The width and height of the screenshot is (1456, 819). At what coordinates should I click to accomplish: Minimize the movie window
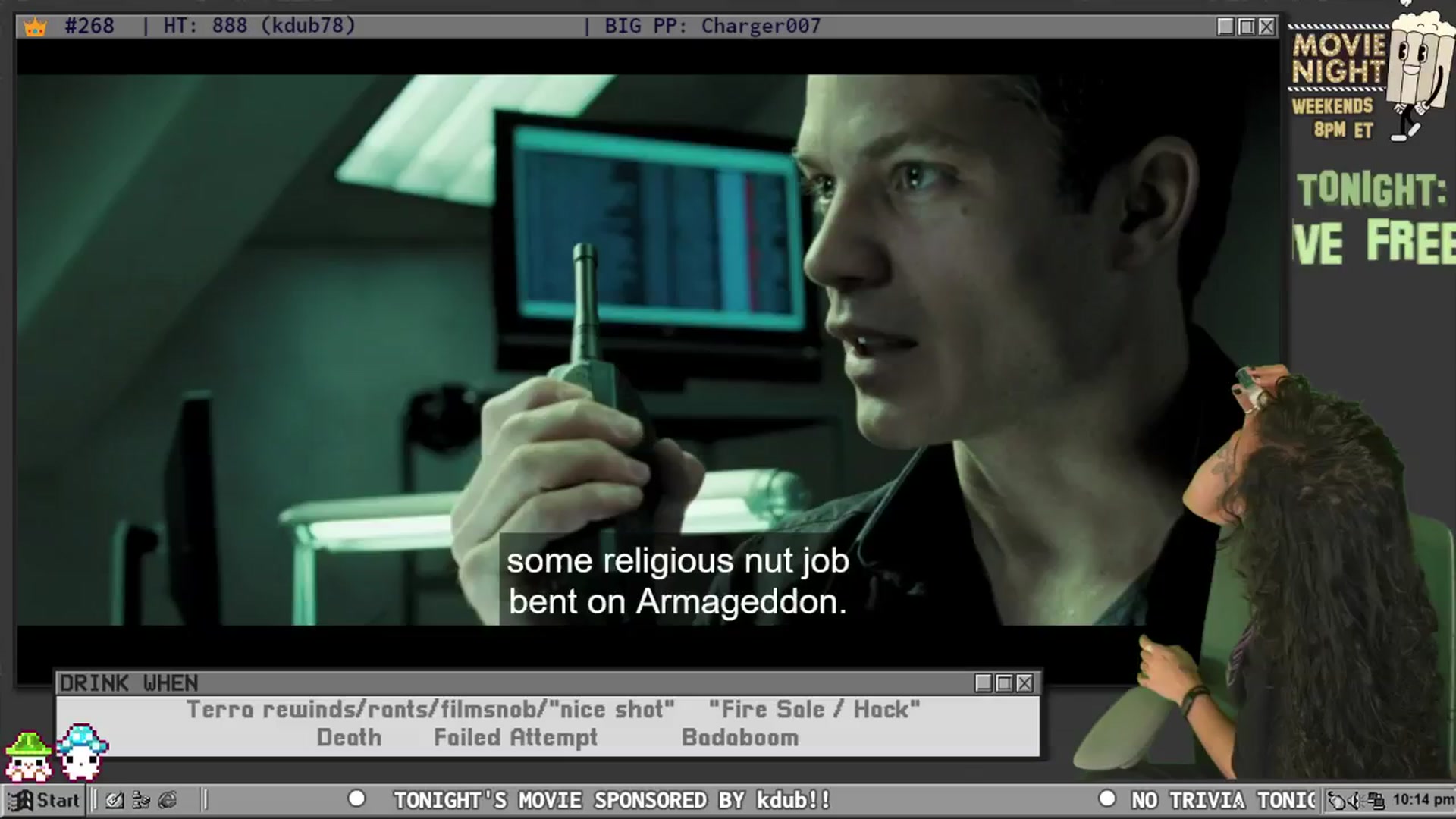click(x=1225, y=27)
